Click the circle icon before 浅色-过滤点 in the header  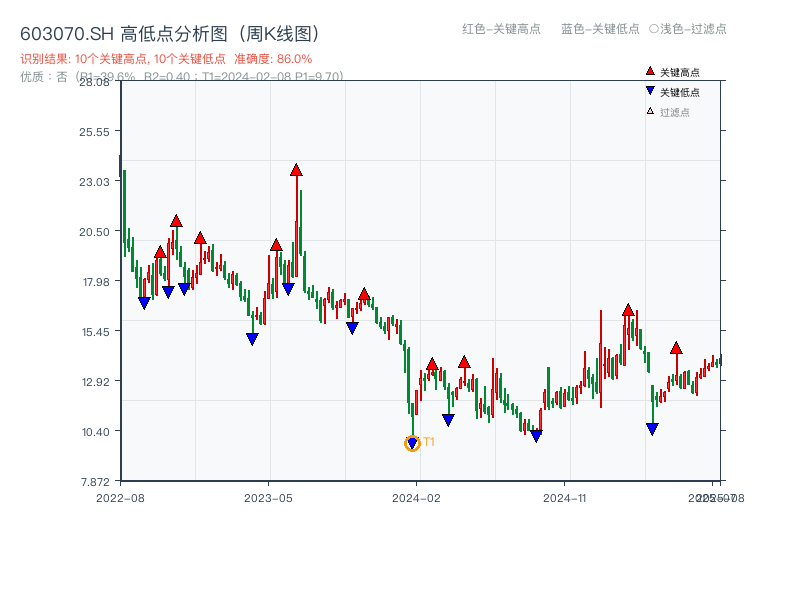[x=655, y=30]
